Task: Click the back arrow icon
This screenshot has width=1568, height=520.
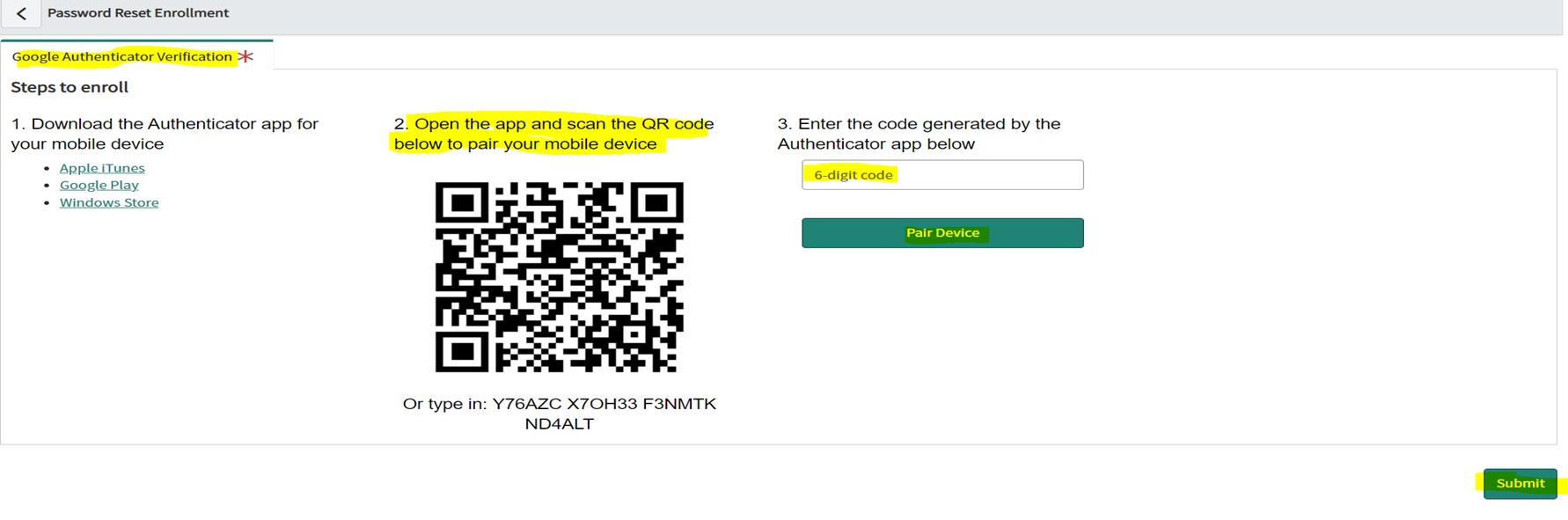Action: 21,14
